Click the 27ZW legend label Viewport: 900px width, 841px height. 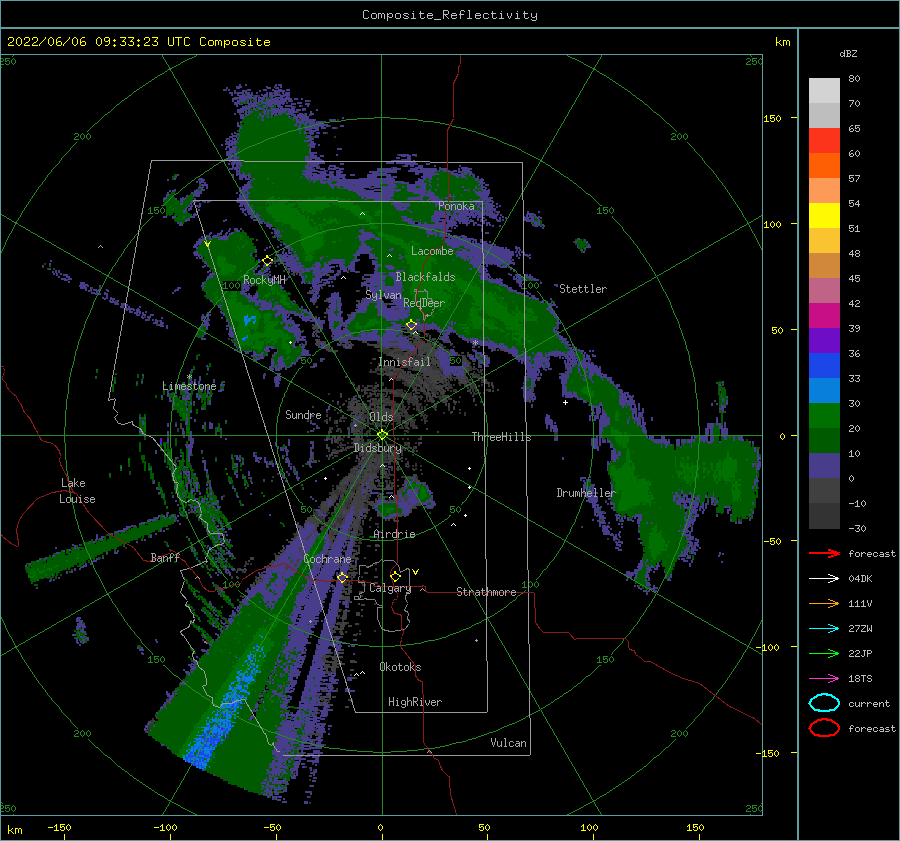coord(860,629)
